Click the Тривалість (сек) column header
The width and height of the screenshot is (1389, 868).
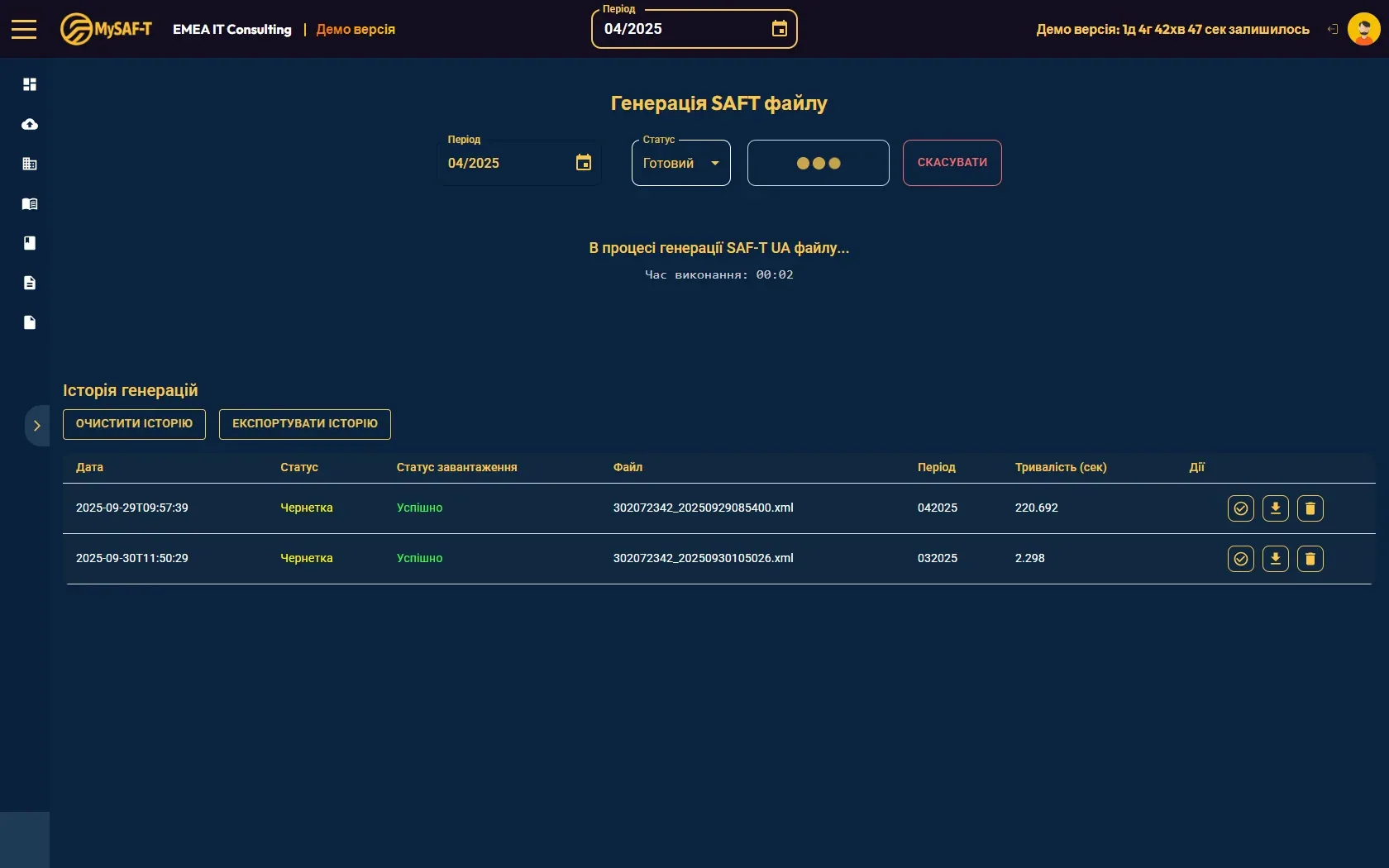(x=1060, y=468)
